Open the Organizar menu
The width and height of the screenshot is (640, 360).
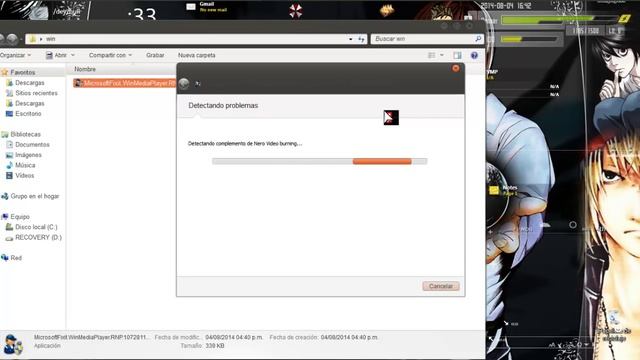(15, 55)
